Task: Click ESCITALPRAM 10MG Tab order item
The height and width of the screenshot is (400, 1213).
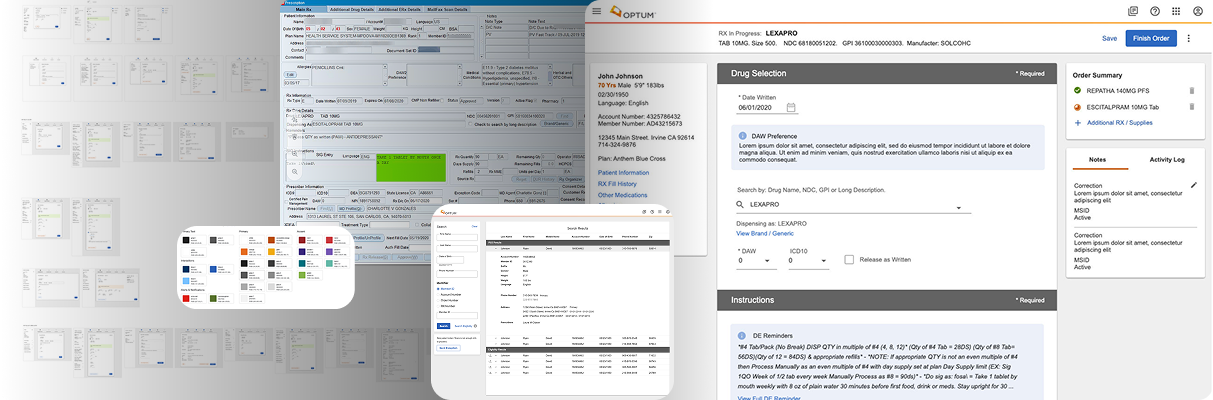Action: 1122,106
